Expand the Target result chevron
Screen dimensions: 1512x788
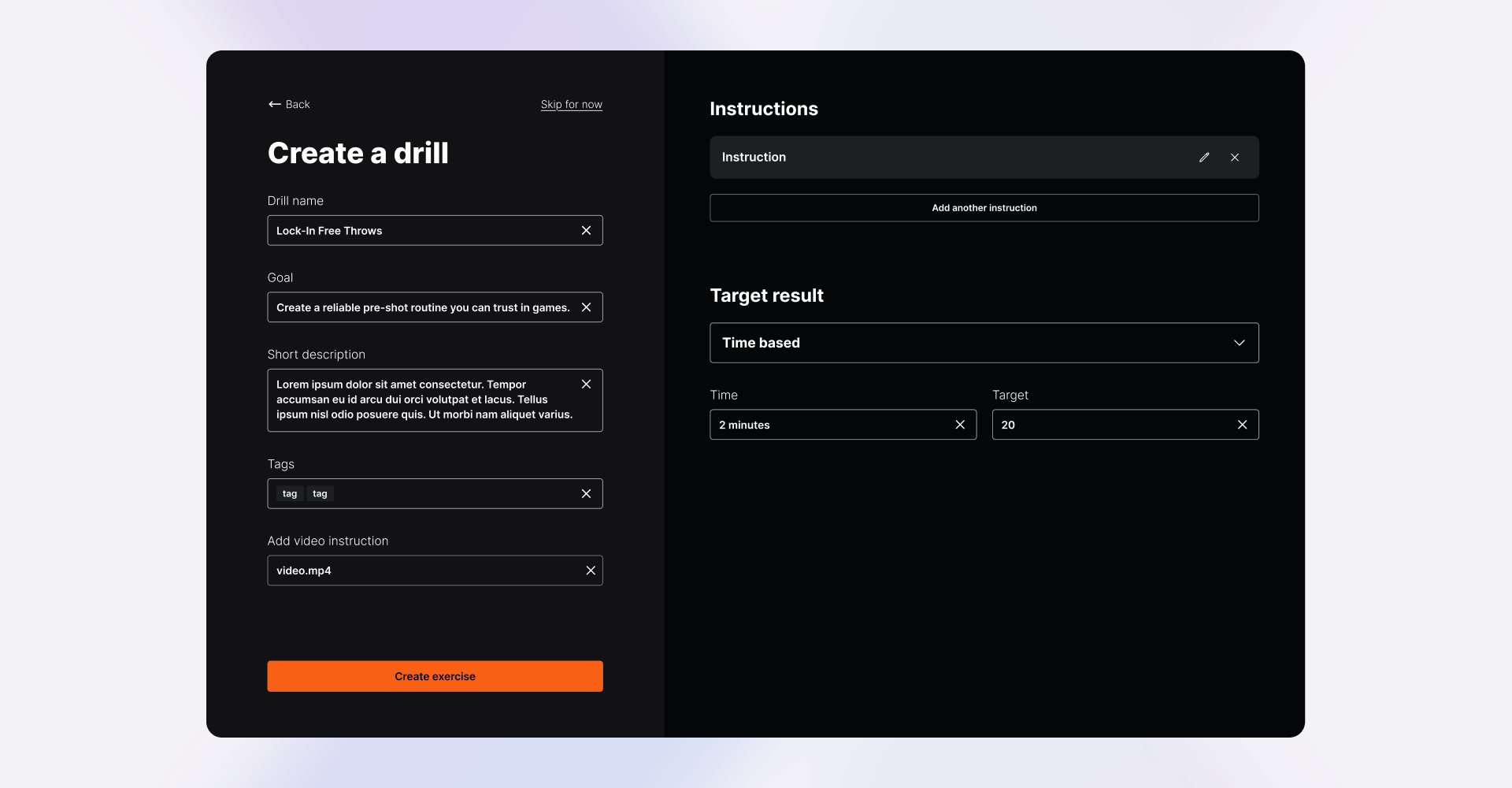(1239, 343)
